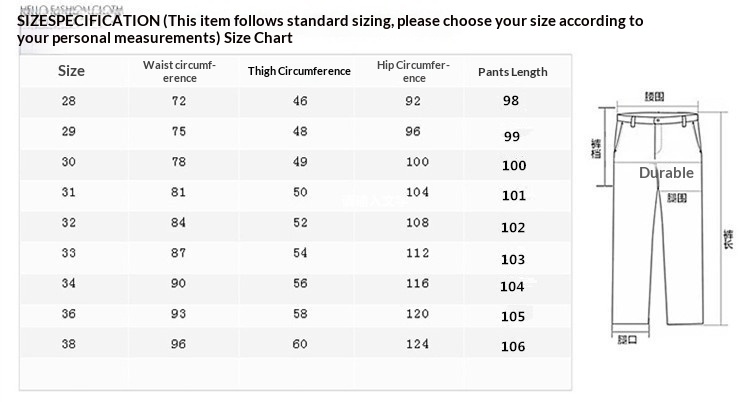This screenshot has width=750, height=402.
Task: Click size 32 in the Size column
Action: pos(69,222)
